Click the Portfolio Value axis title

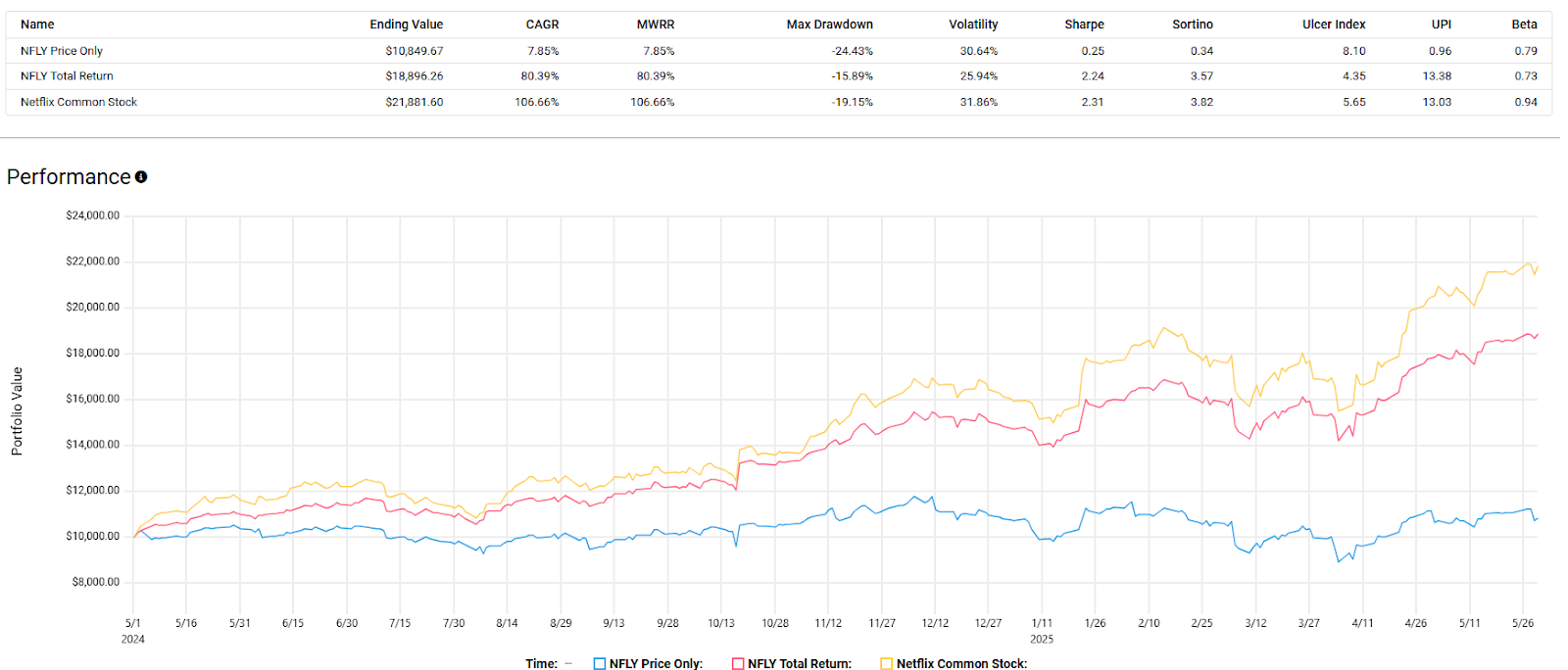(x=17, y=411)
